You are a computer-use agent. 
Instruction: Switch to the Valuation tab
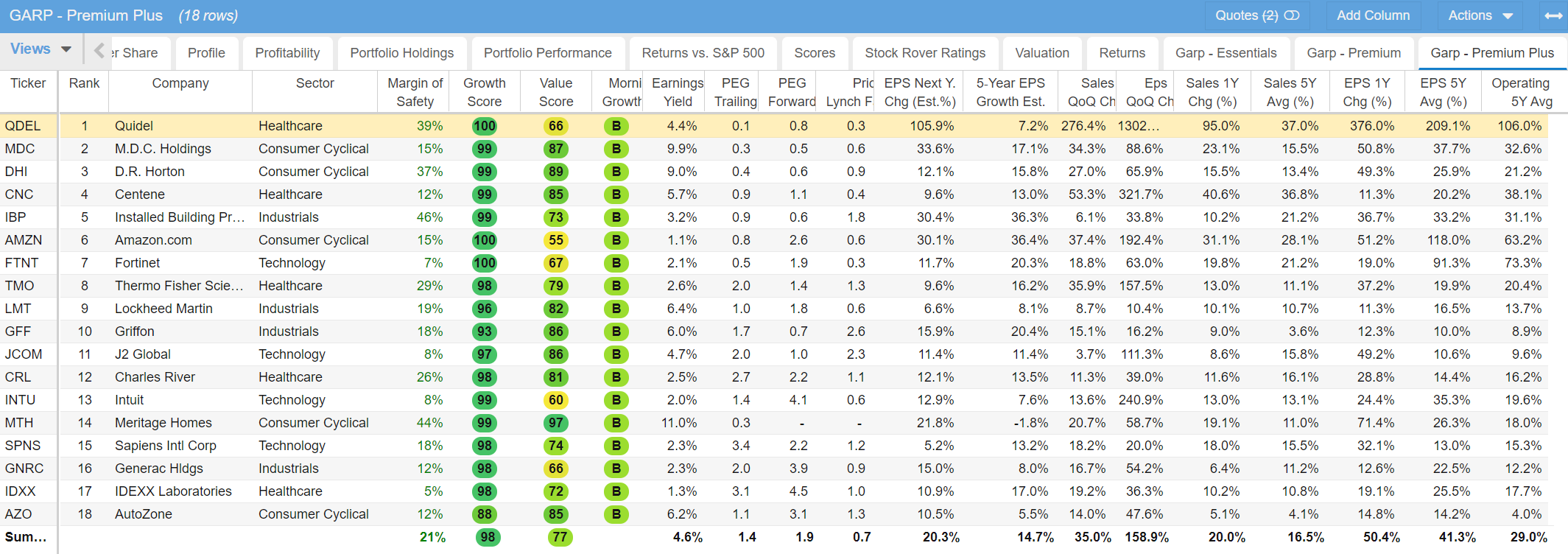coord(1042,53)
